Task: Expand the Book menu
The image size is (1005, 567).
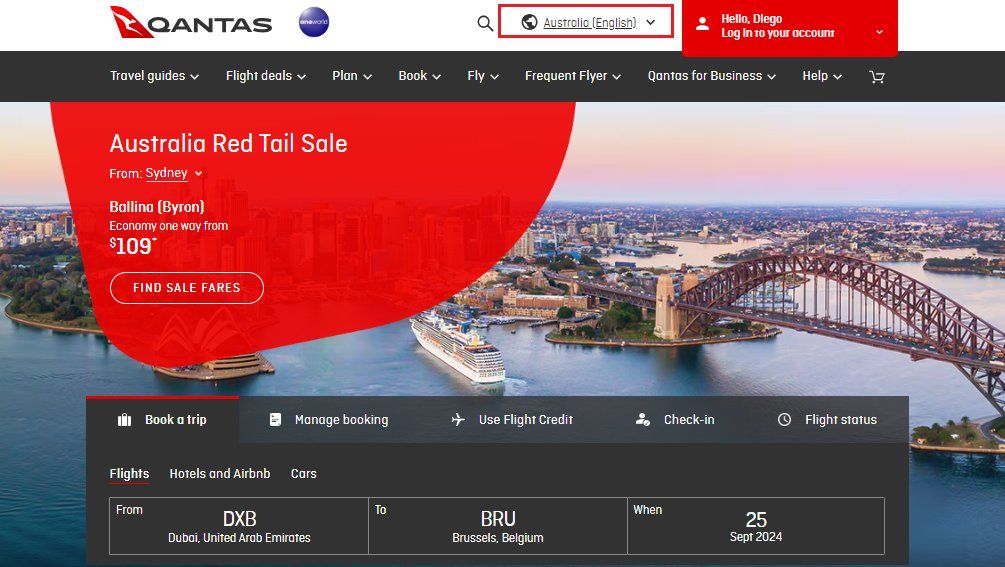Action: click(x=419, y=76)
